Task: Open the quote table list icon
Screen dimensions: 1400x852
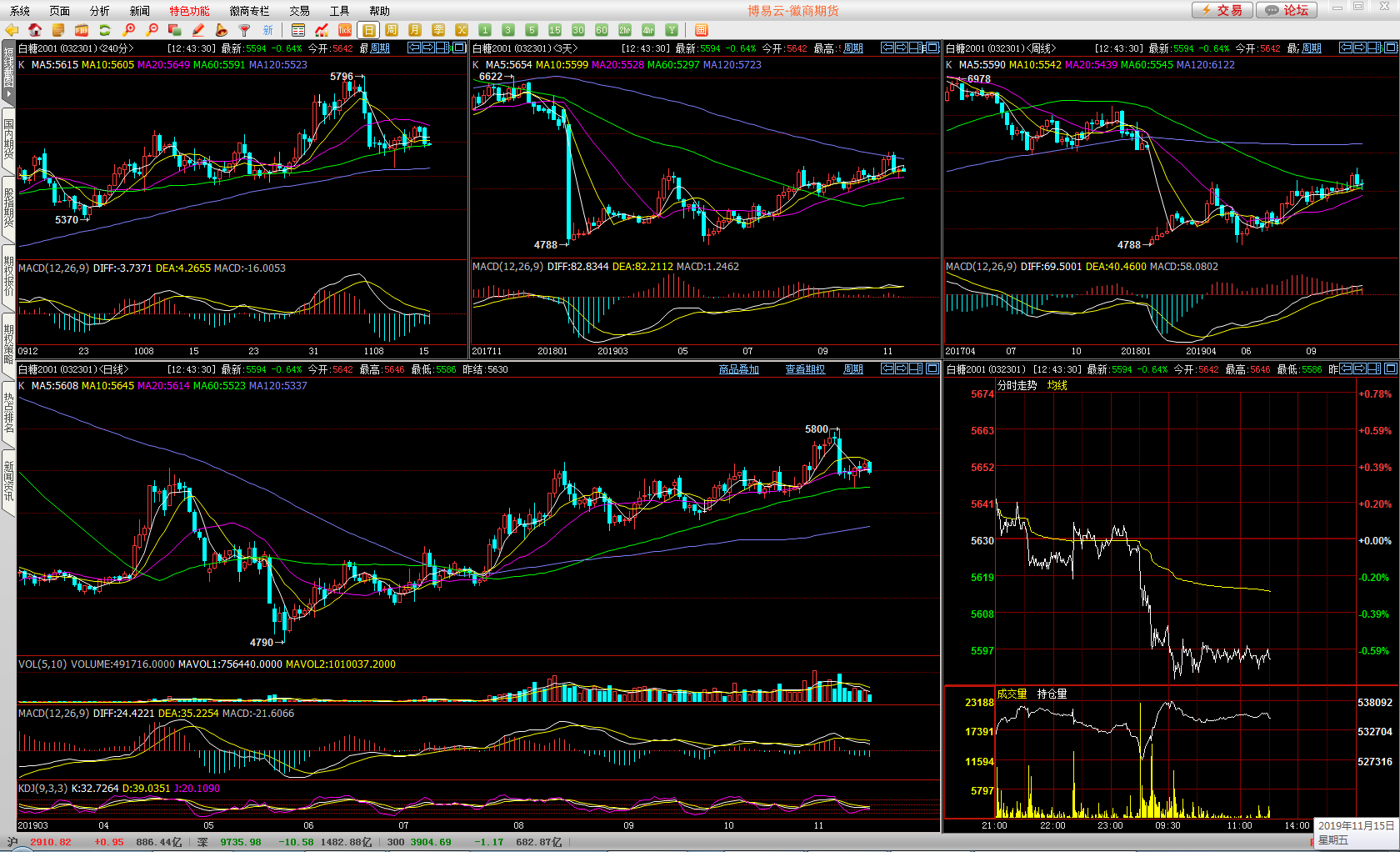Action: (298, 30)
